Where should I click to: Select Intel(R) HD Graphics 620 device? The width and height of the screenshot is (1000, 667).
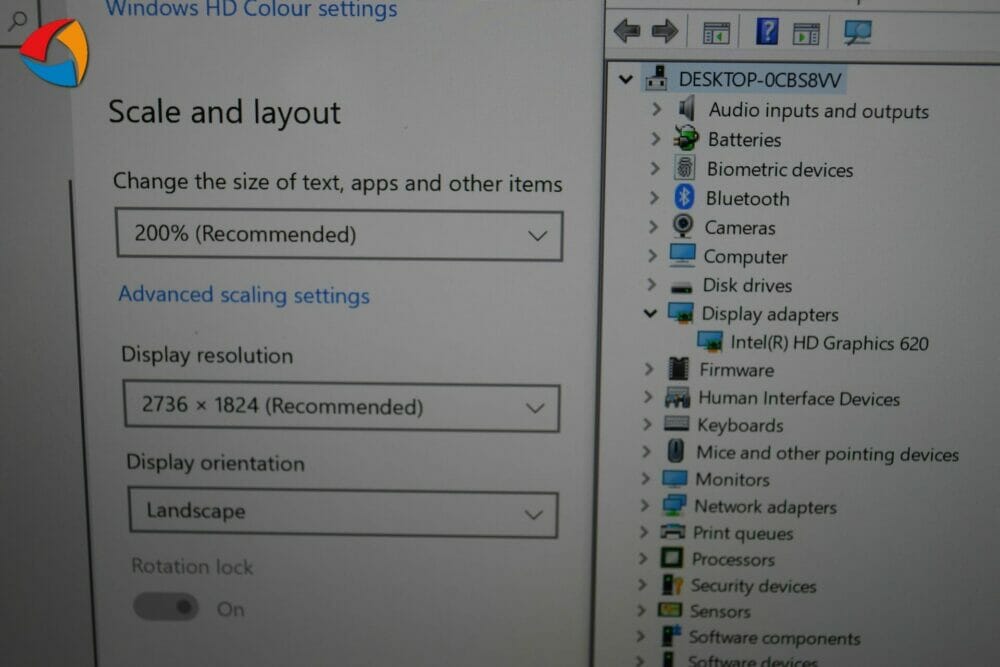point(829,343)
